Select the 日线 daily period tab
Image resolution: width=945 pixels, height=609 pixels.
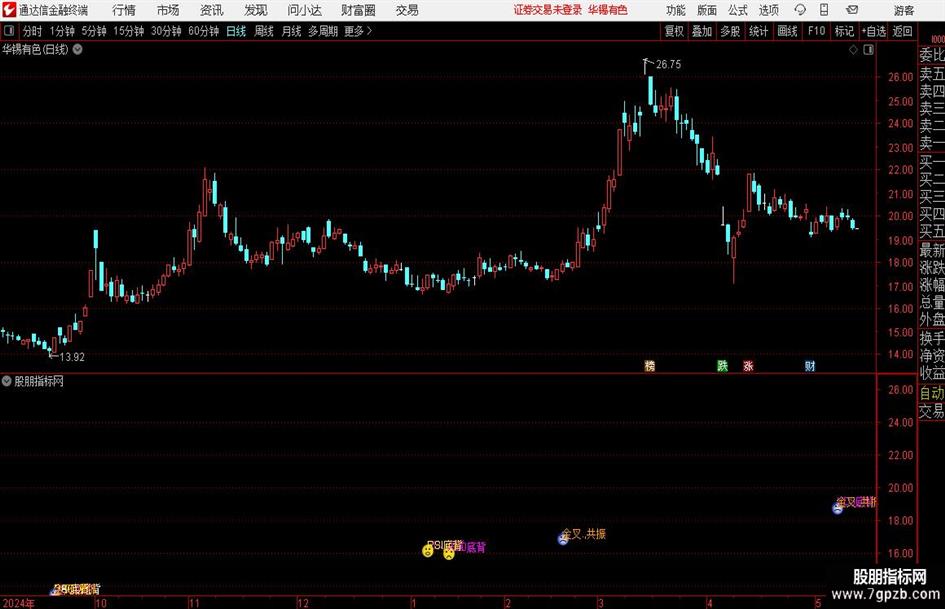coord(236,31)
